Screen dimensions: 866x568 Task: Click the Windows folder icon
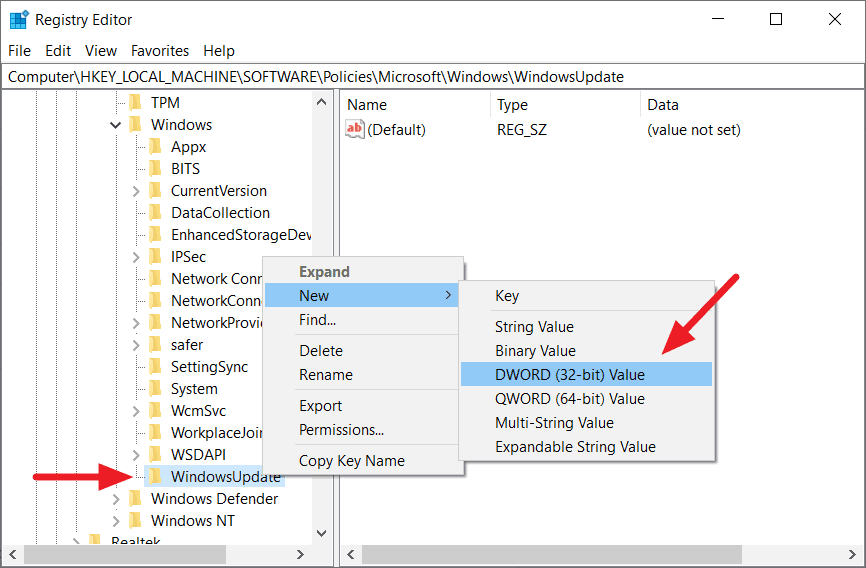[x=135, y=125]
